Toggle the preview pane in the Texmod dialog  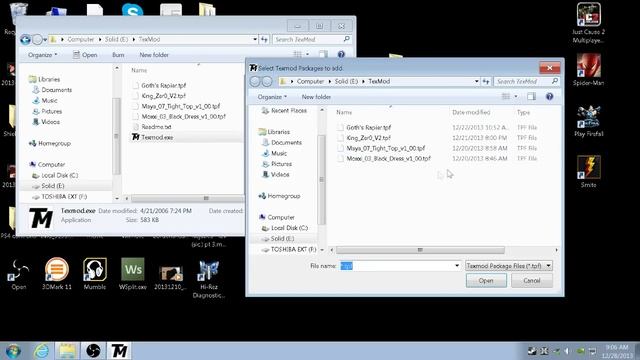click(531, 97)
